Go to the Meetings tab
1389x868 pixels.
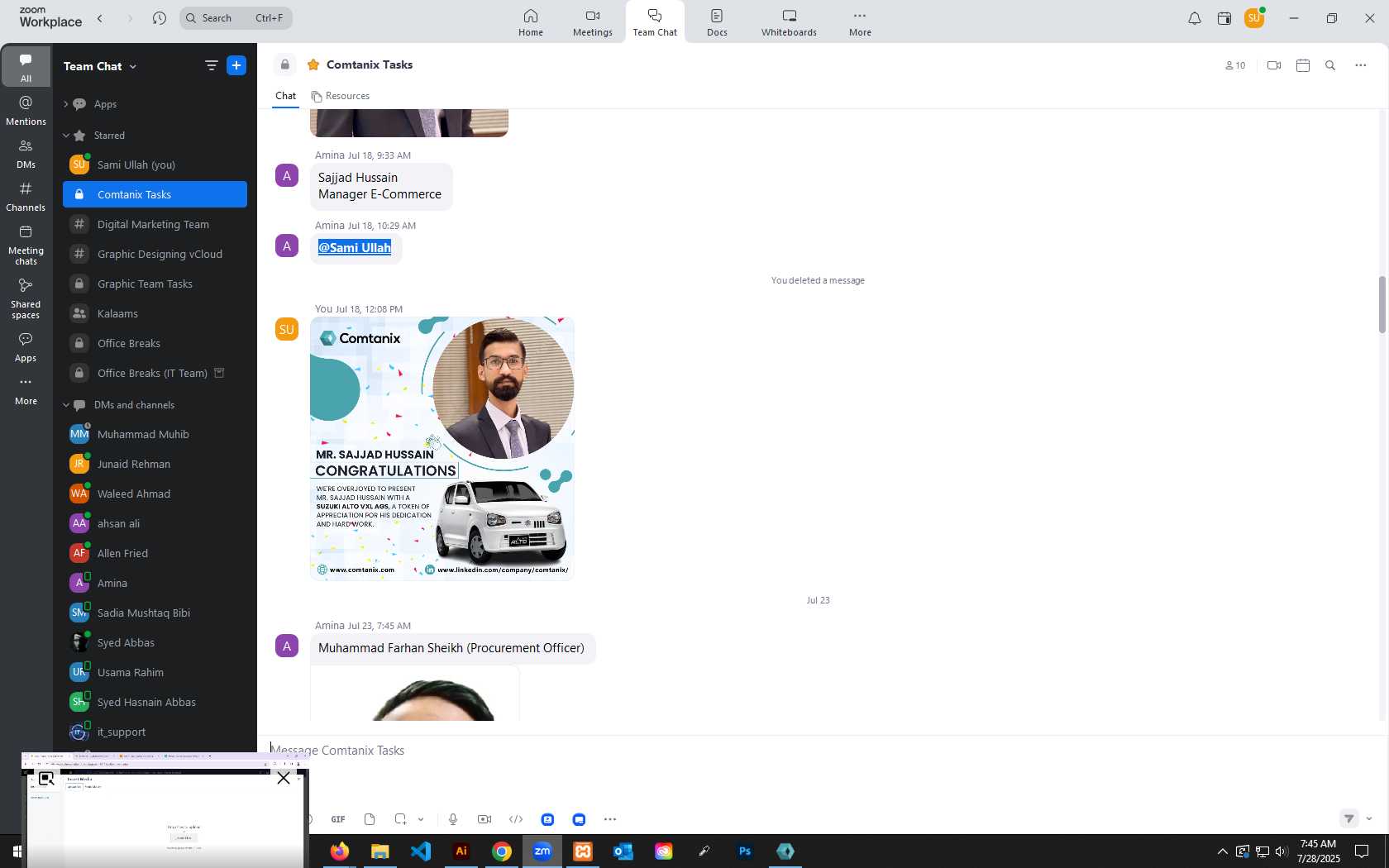[x=593, y=22]
